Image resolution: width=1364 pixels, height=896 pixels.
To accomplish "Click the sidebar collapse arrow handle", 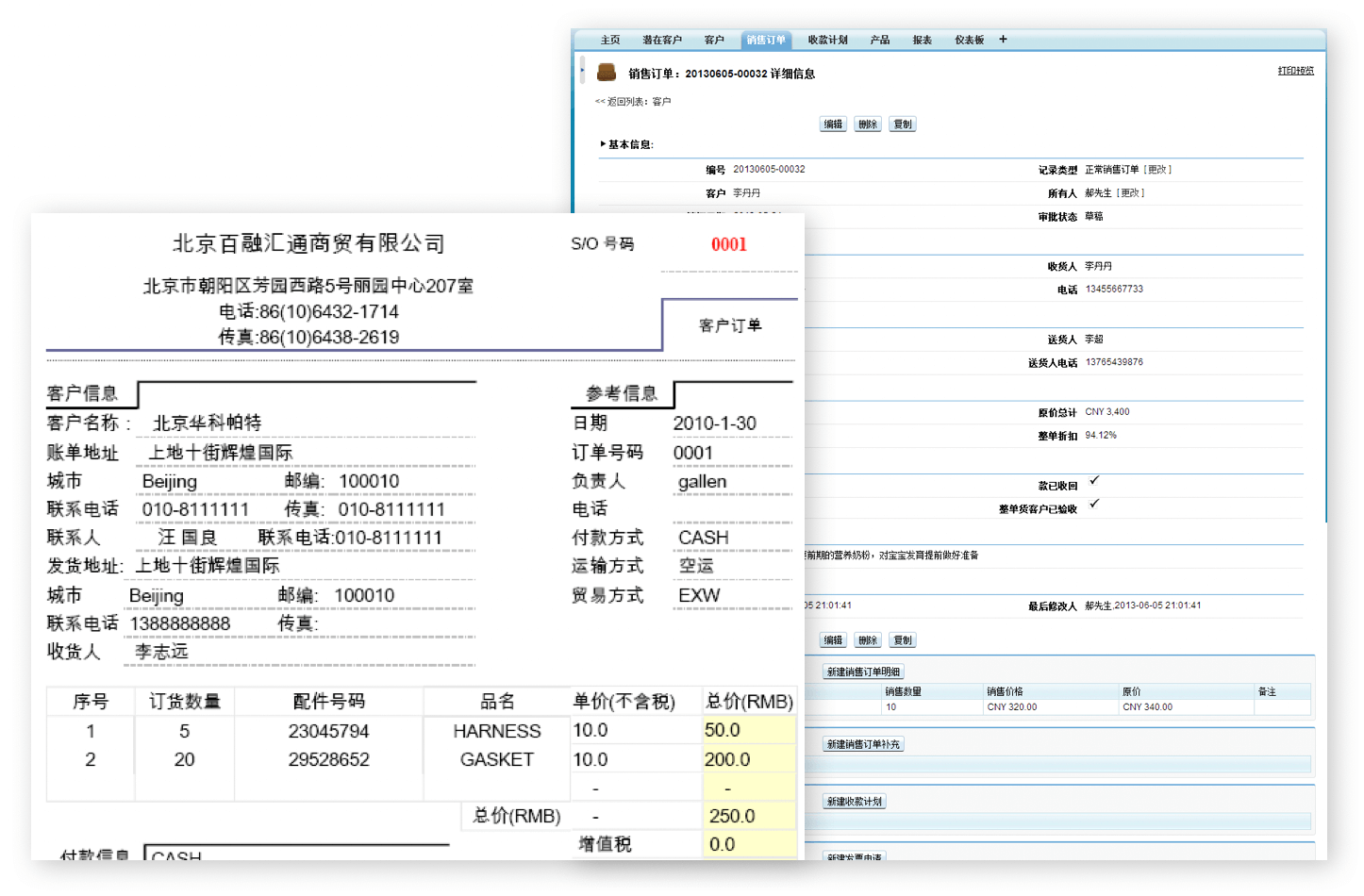I will (582, 70).
